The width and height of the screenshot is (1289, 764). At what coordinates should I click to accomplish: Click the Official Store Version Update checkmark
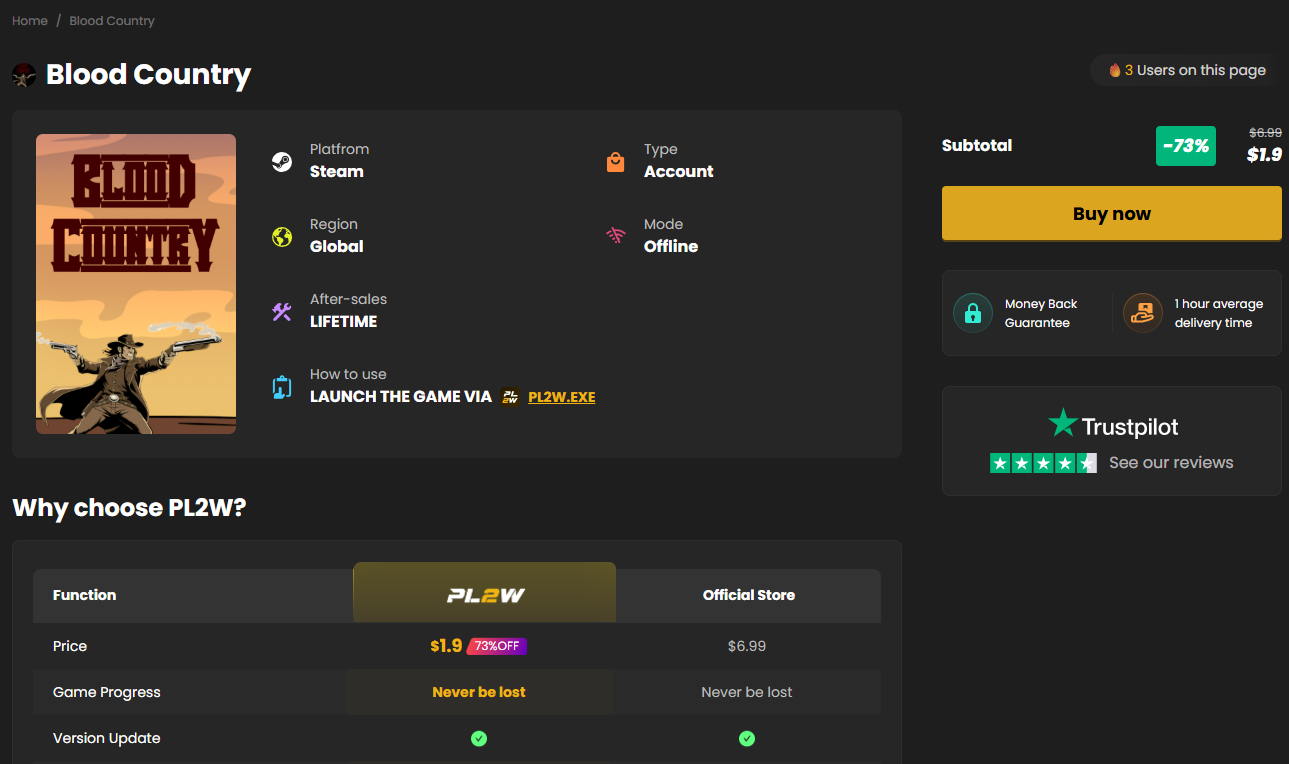pyautogui.click(x=747, y=738)
